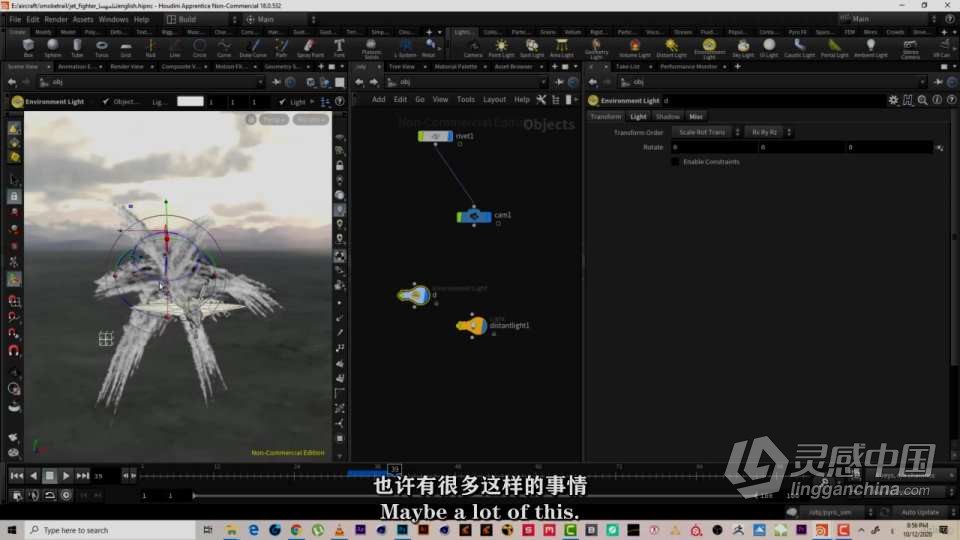
Task: Create a Distant Light from shelf
Action: 672,47
